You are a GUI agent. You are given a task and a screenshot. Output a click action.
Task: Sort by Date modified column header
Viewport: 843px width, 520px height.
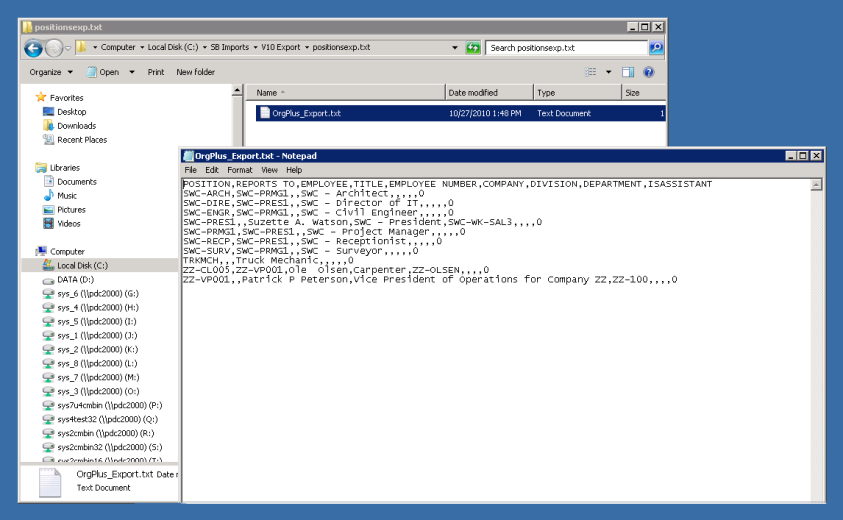tap(489, 92)
